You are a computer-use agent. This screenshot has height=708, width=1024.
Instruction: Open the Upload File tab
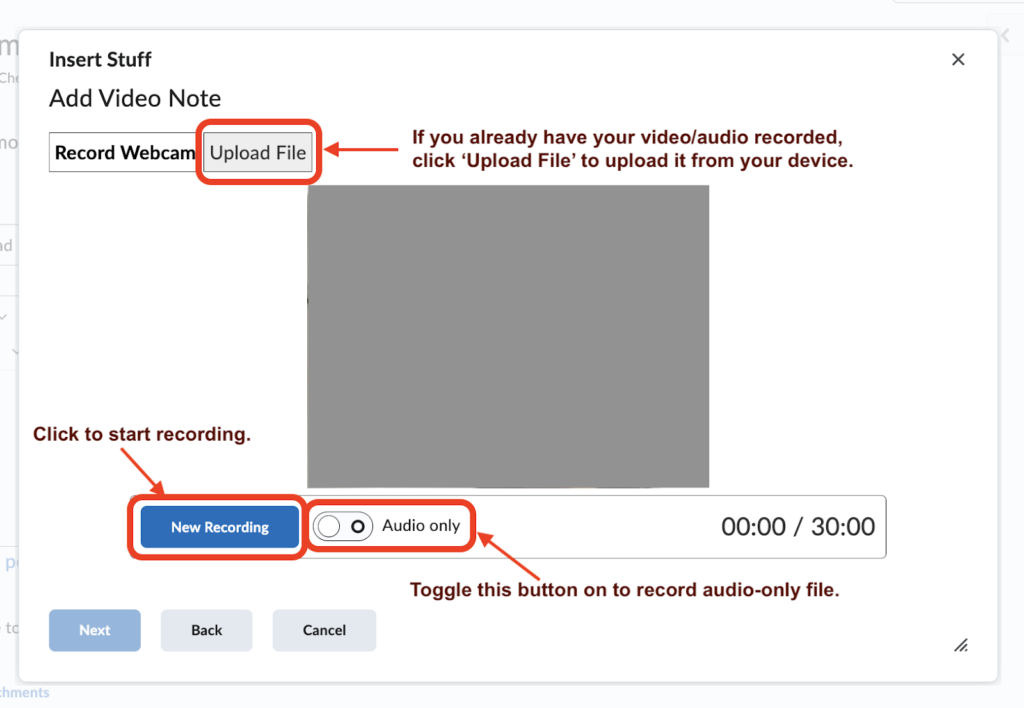[x=257, y=152]
